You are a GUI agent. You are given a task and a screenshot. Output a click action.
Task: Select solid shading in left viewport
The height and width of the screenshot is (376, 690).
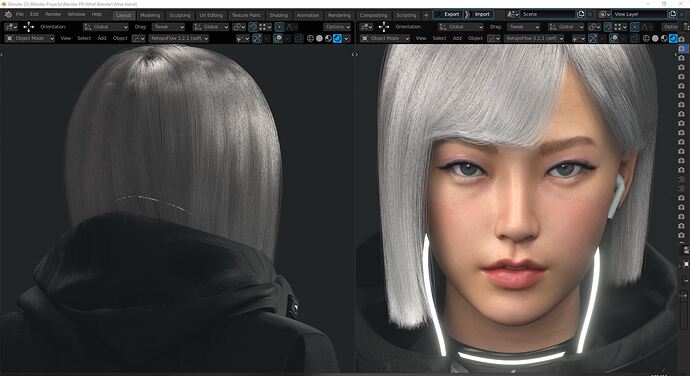pyautogui.click(x=319, y=38)
